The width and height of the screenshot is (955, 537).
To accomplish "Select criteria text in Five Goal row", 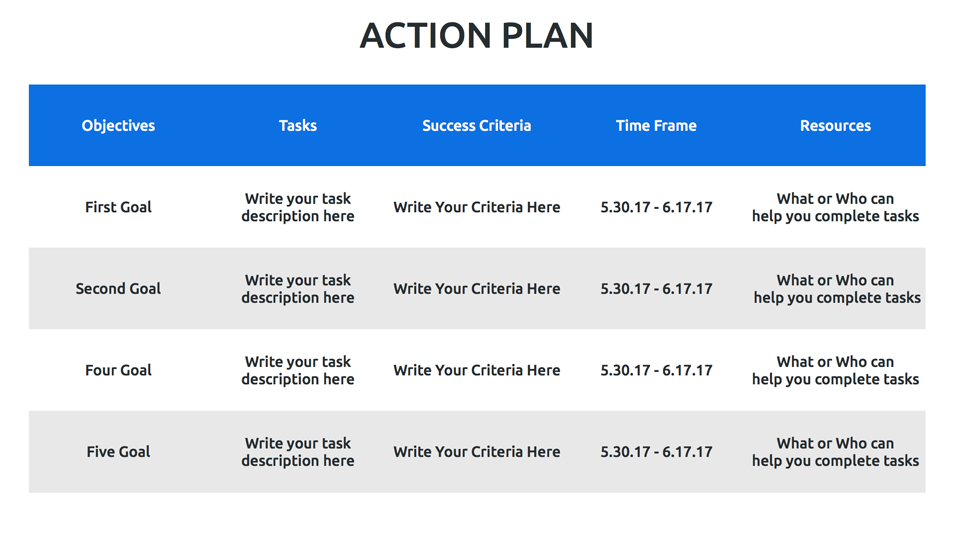I will [476, 452].
